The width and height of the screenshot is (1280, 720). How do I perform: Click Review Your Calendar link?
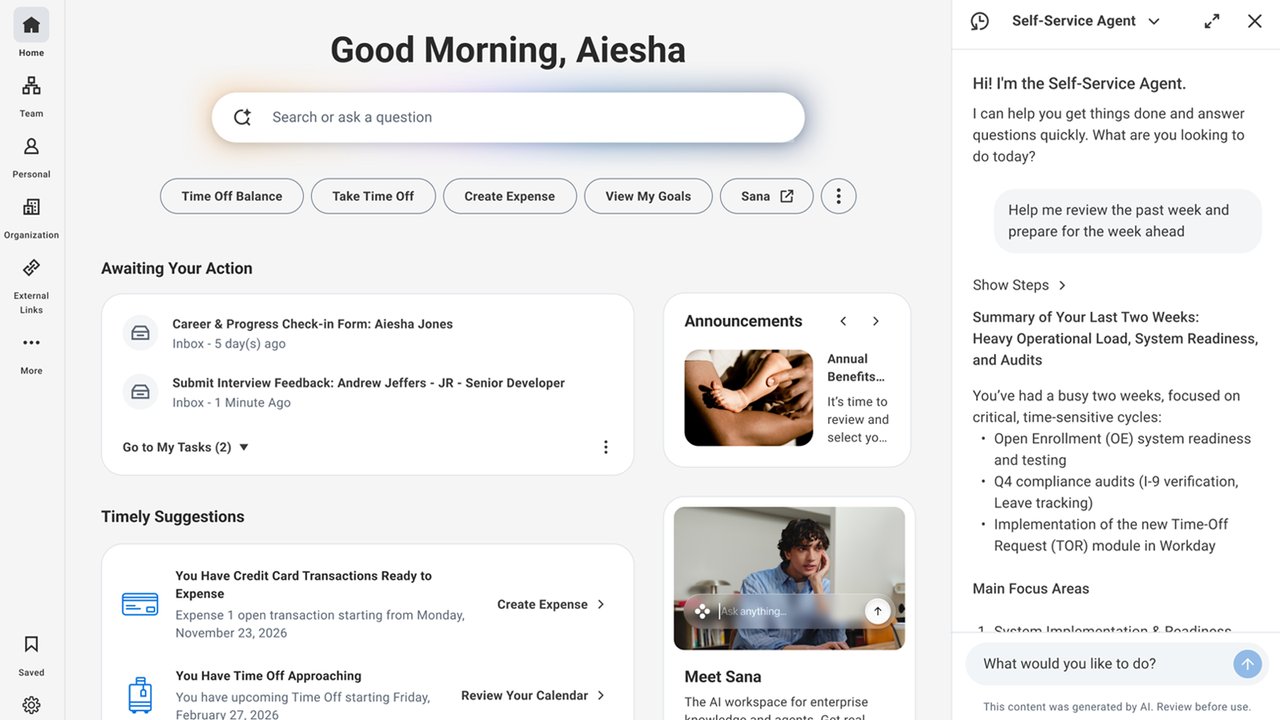tap(533, 695)
